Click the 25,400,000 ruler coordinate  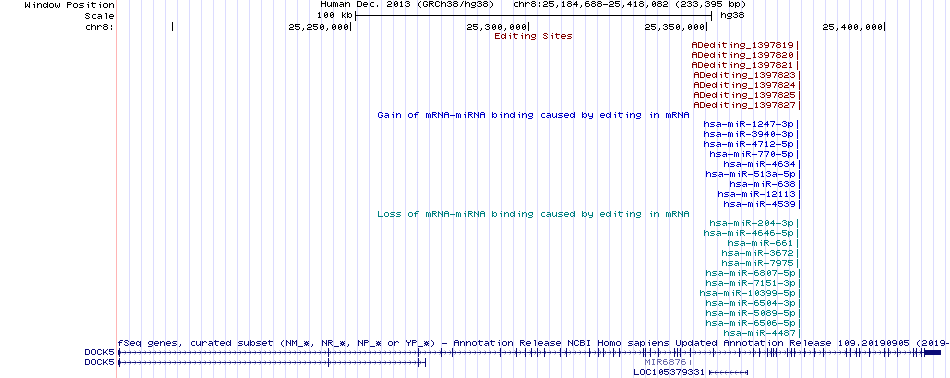853,27
